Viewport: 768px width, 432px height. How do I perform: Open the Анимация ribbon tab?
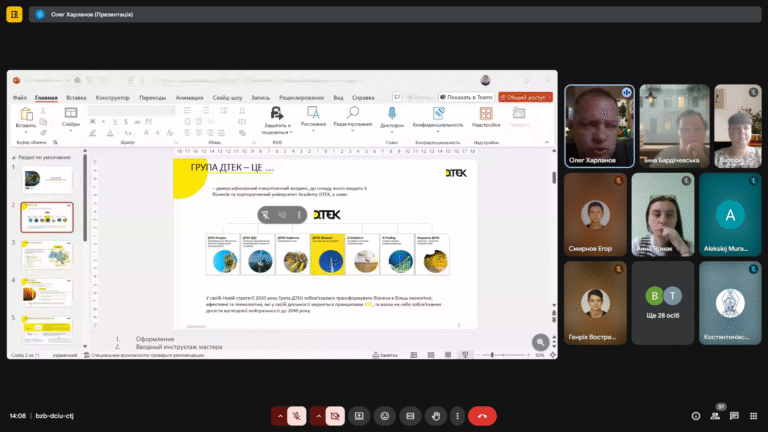(x=190, y=97)
